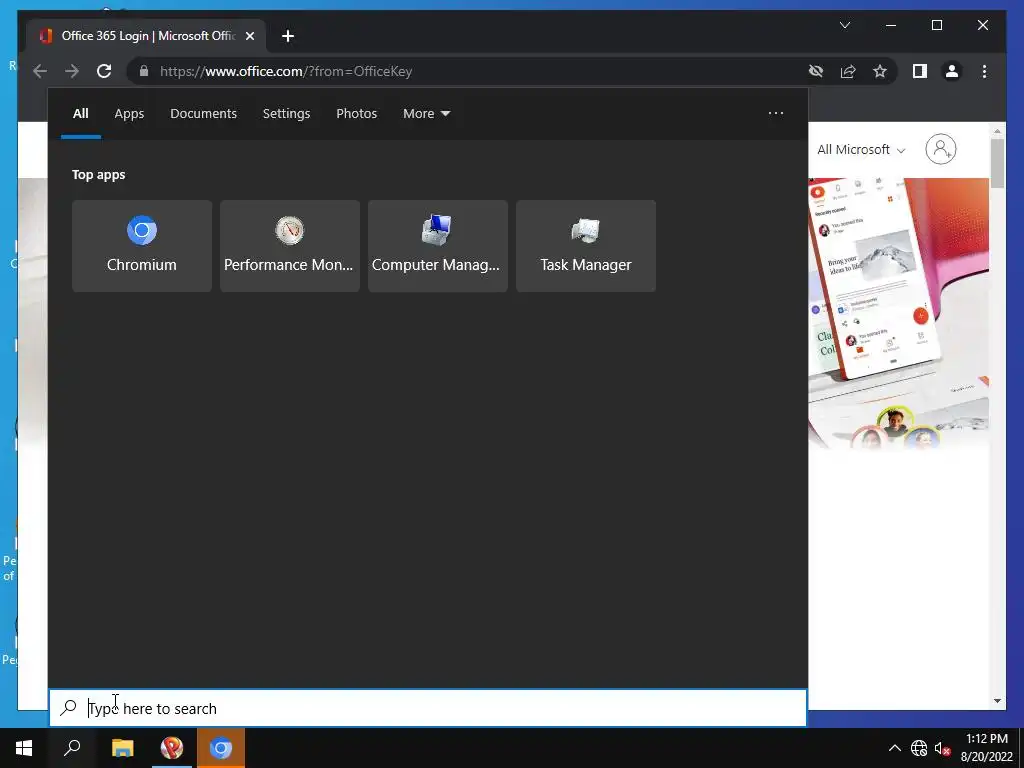Open Chromium from Top apps

[142, 246]
